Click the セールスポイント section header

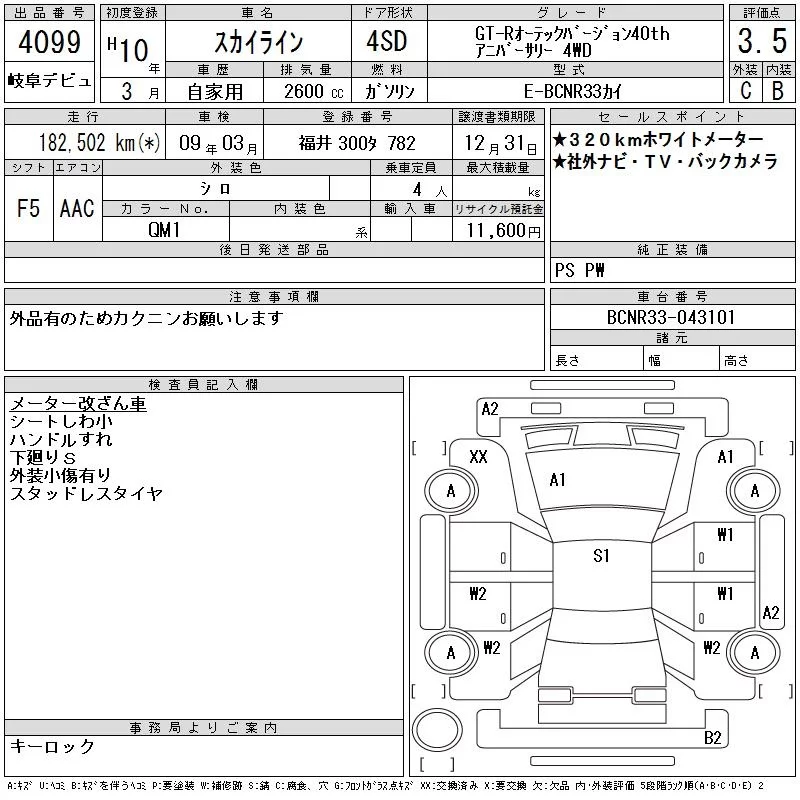672,117
